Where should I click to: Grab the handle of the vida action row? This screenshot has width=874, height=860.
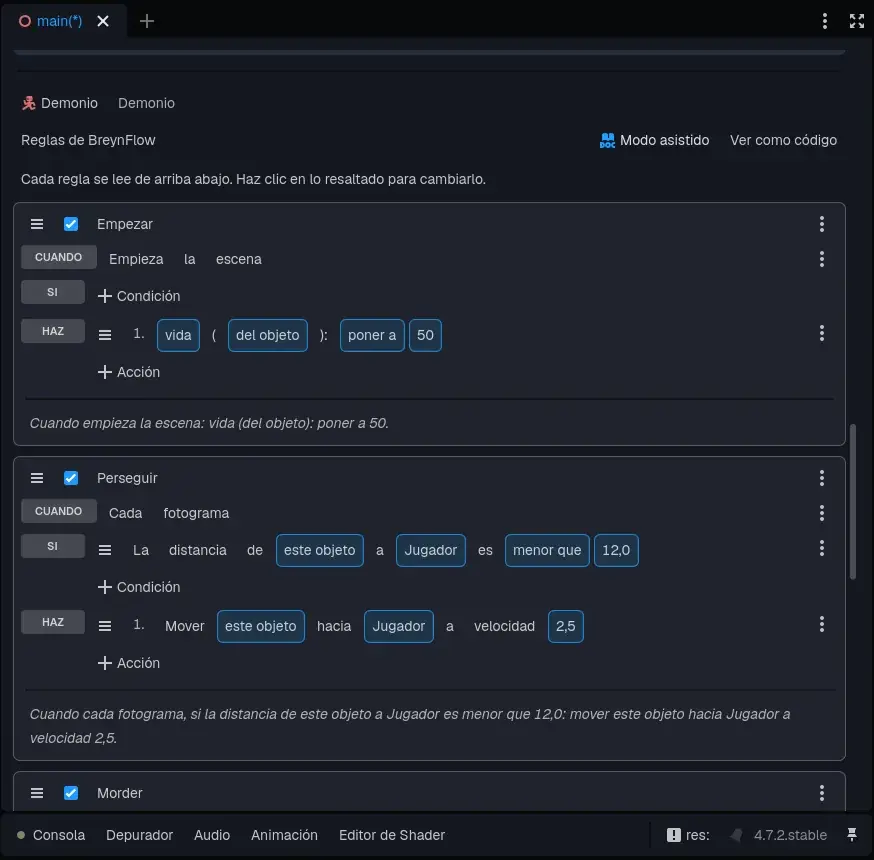tap(105, 335)
